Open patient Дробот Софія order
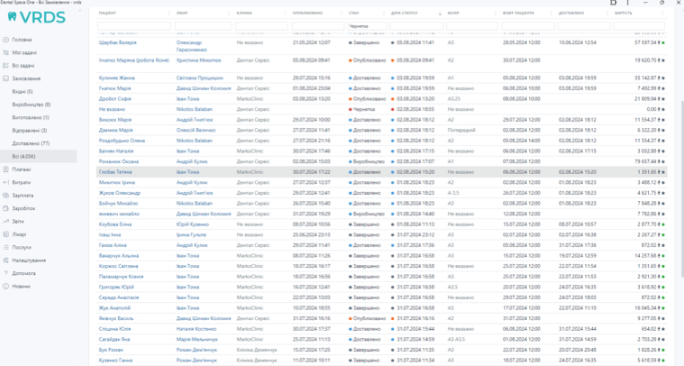The image size is (684, 366). pos(115,99)
